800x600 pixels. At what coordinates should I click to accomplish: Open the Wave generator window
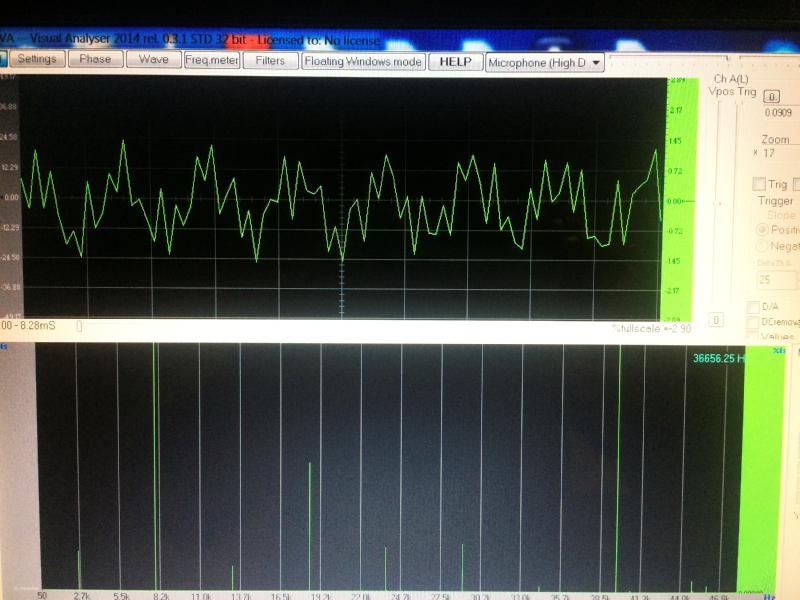[154, 59]
